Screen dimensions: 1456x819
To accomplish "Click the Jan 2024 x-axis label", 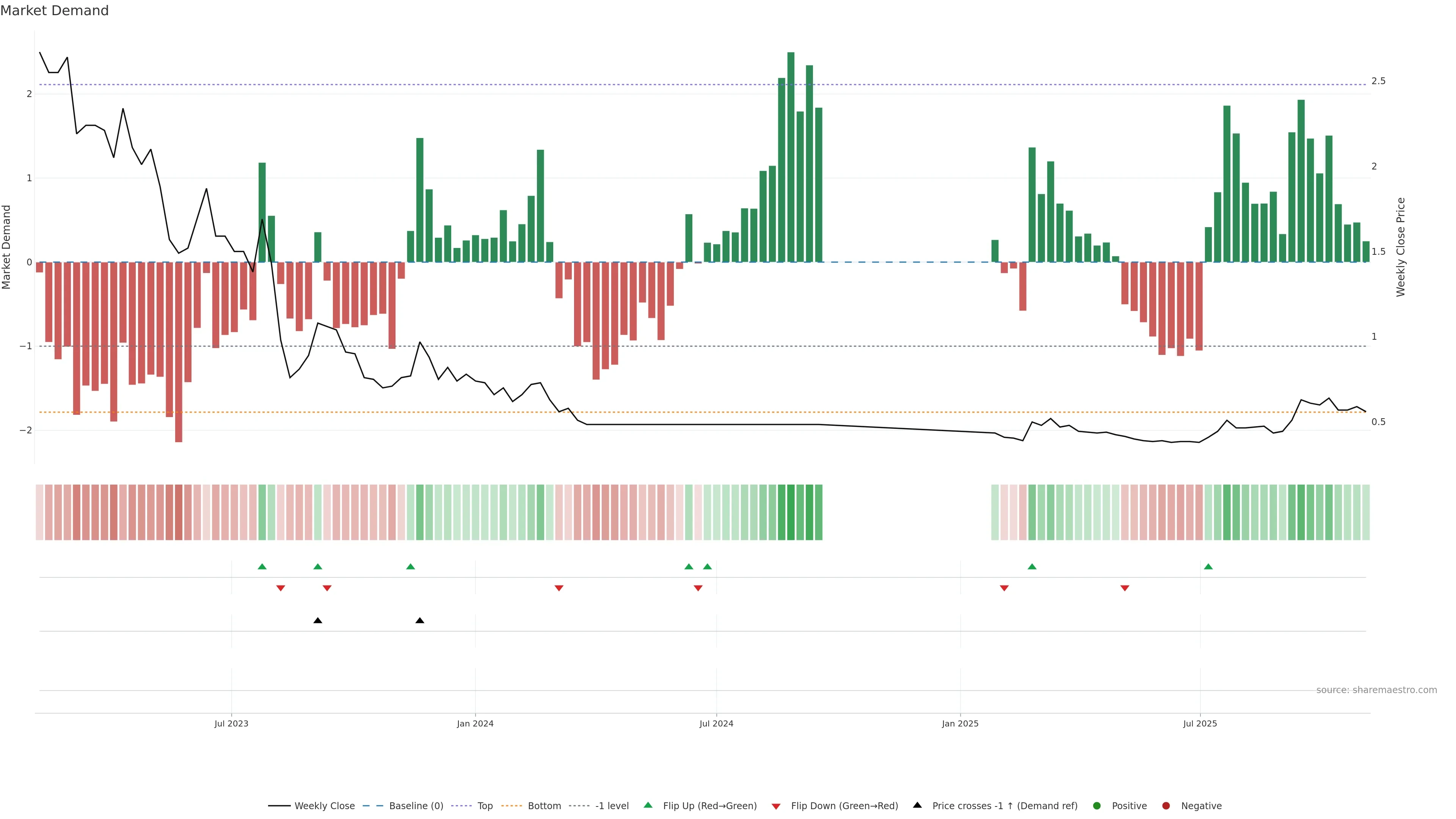I will [475, 723].
